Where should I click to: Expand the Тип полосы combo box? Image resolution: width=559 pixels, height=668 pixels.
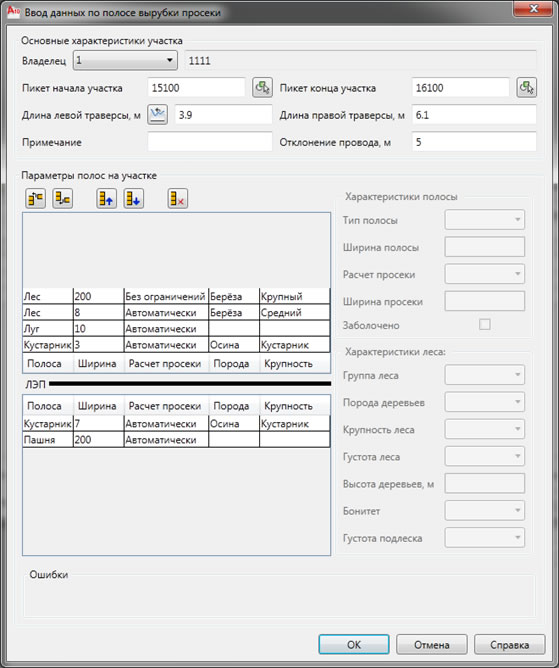pos(485,220)
